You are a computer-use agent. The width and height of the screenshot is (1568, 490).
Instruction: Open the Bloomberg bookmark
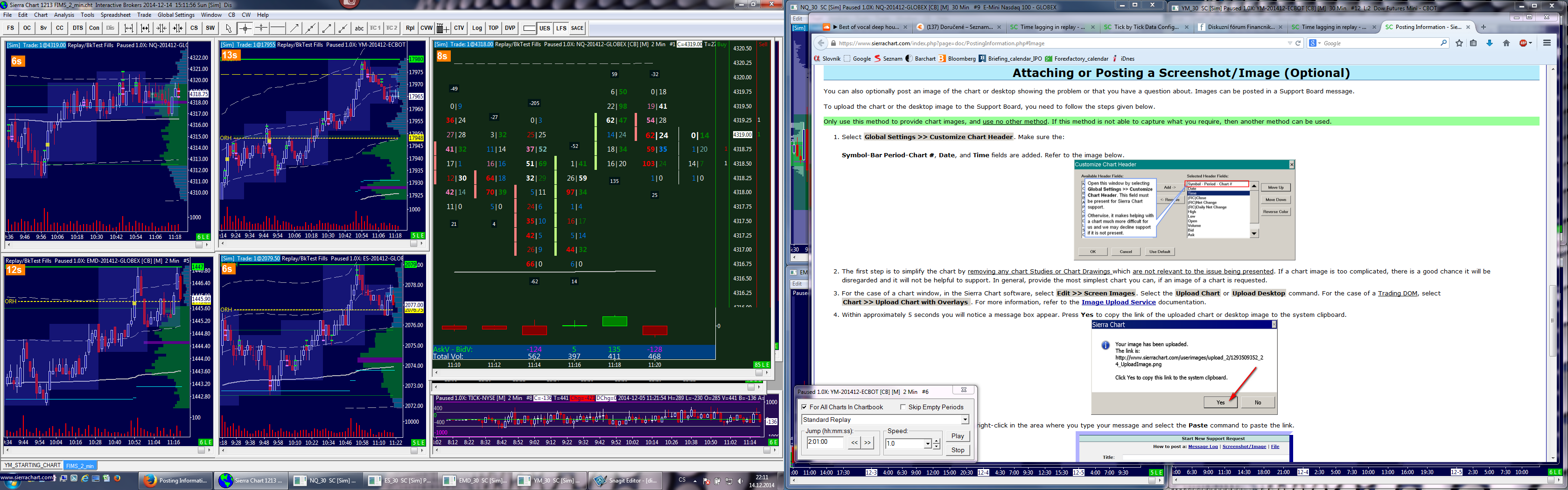[957, 59]
